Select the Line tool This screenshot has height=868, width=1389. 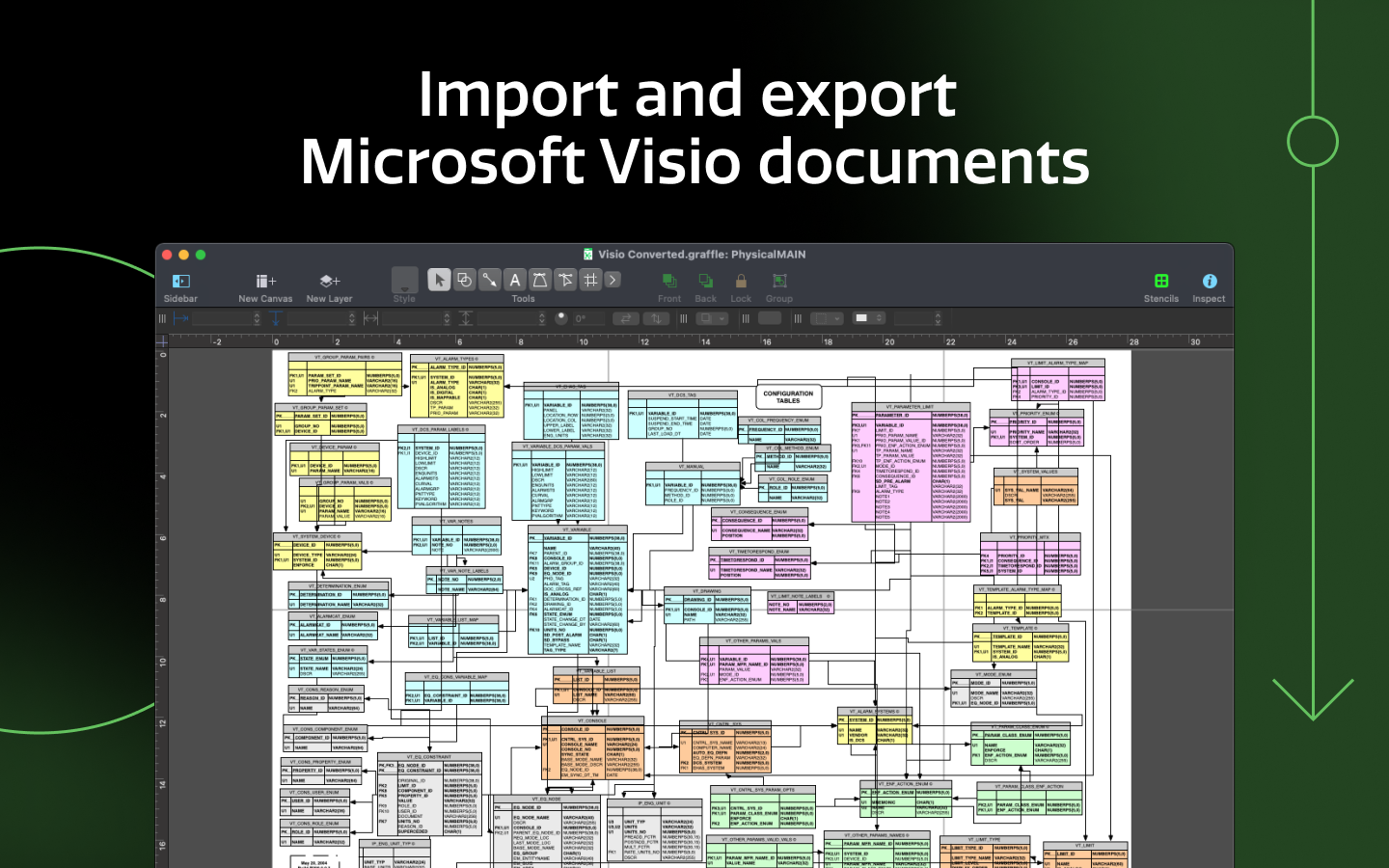(x=489, y=280)
